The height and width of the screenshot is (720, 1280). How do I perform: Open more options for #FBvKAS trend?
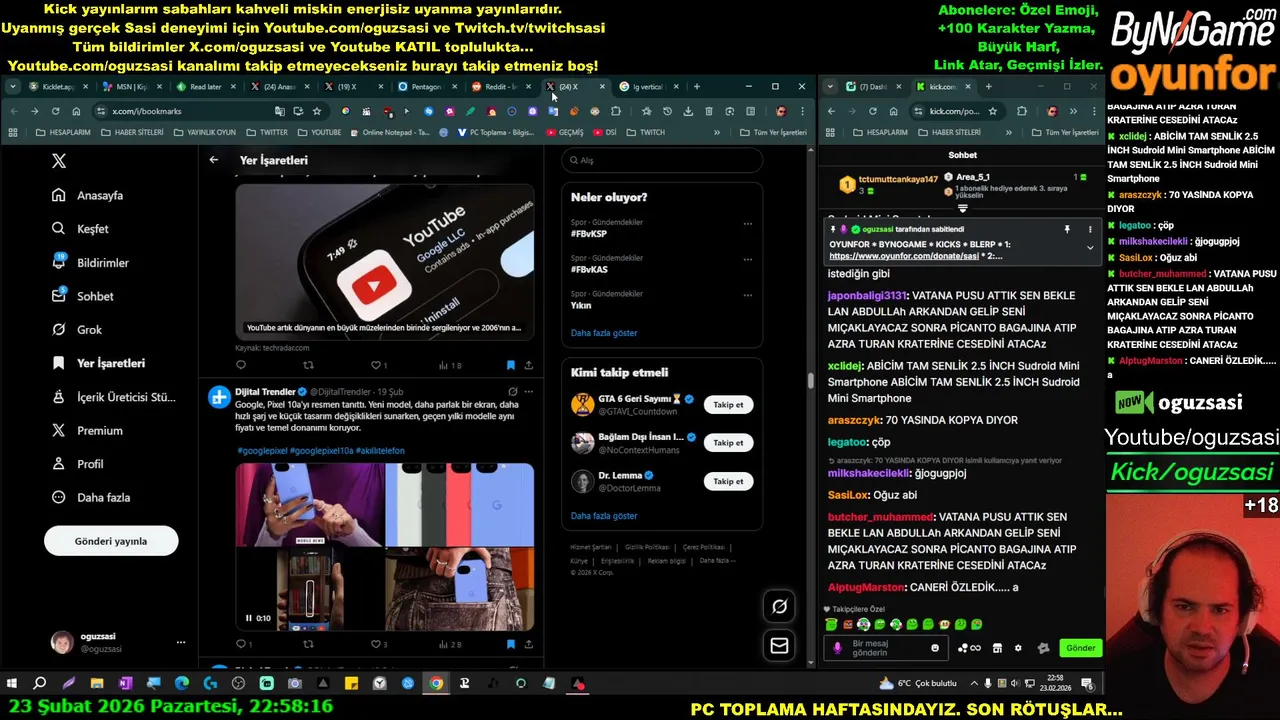coord(747,260)
